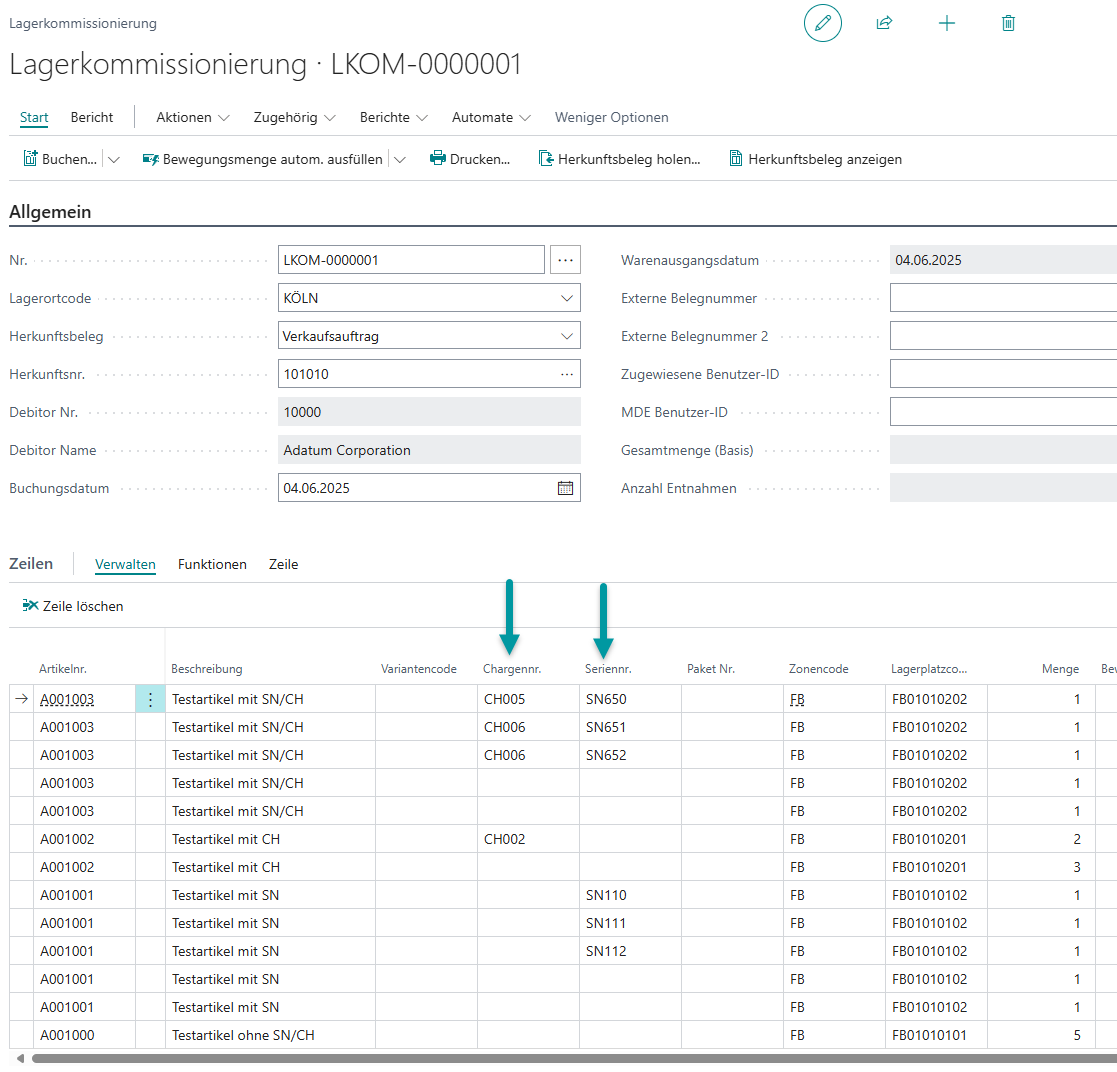This screenshot has height=1072, width=1117.
Task: Open calendar picker for Buchungsdatum
Action: pyautogui.click(x=565, y=488)
